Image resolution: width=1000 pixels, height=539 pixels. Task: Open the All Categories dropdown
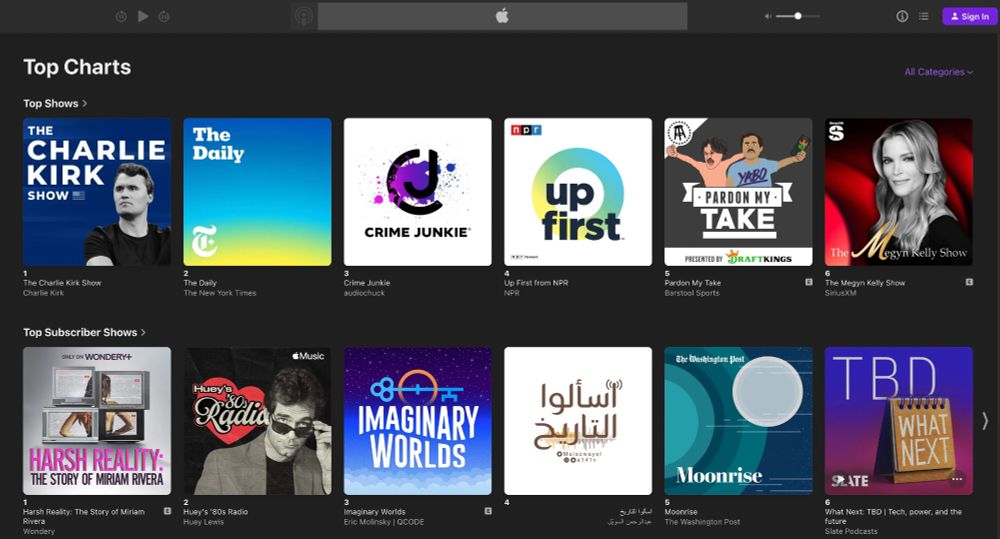[938, 72]
